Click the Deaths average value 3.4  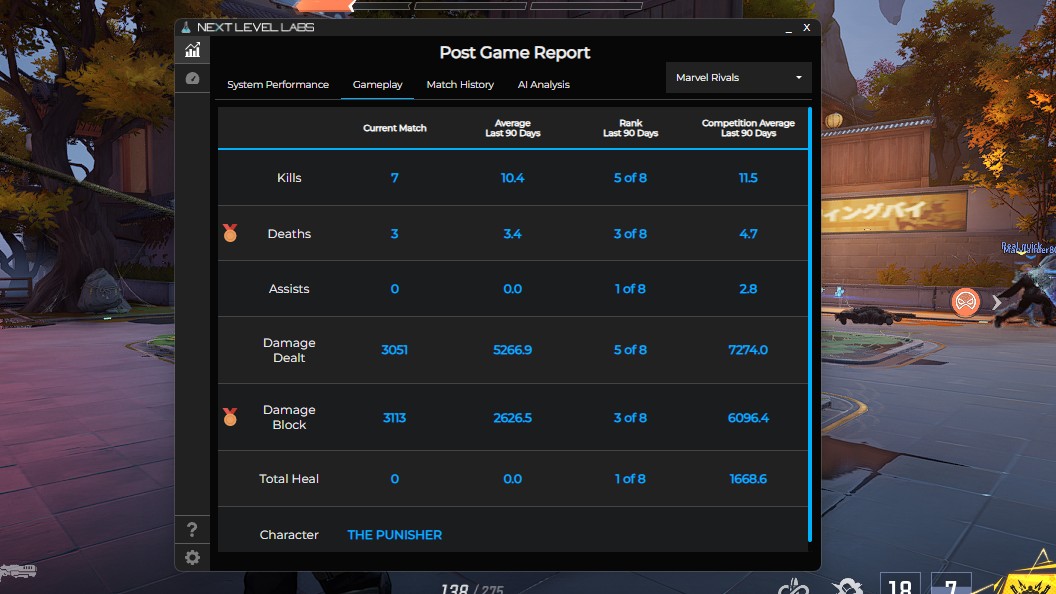(x=513, y=234)
